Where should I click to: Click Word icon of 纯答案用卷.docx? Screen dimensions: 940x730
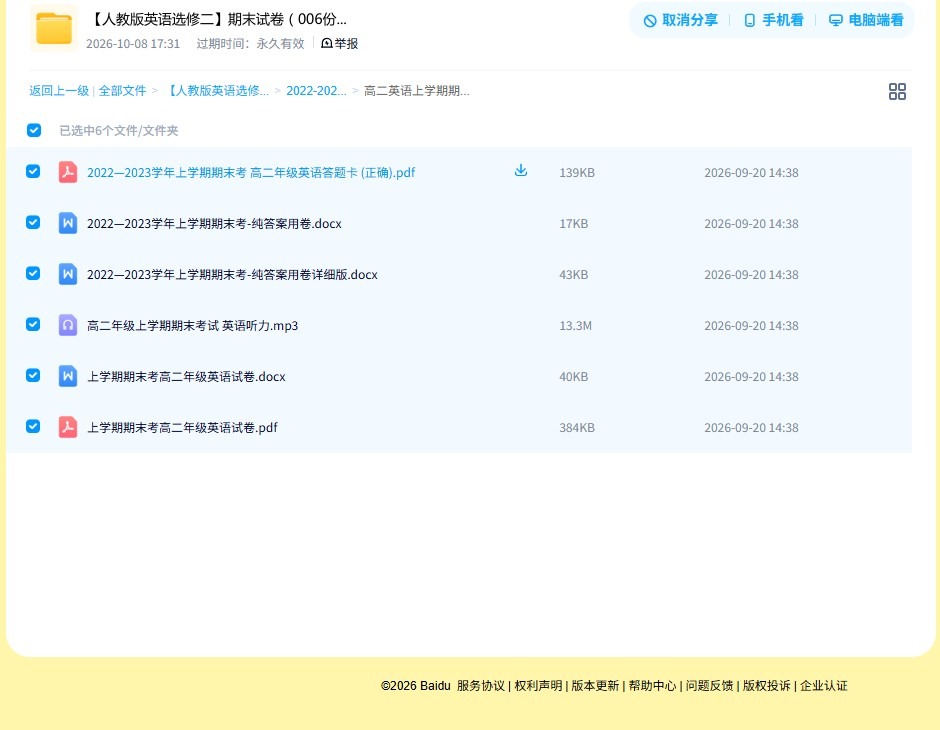[x=68, y=223]
